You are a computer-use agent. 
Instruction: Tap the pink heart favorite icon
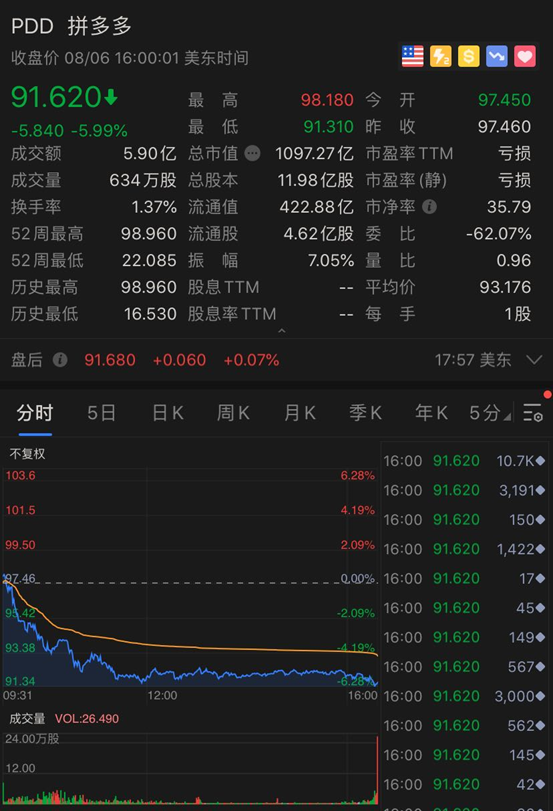525,56
